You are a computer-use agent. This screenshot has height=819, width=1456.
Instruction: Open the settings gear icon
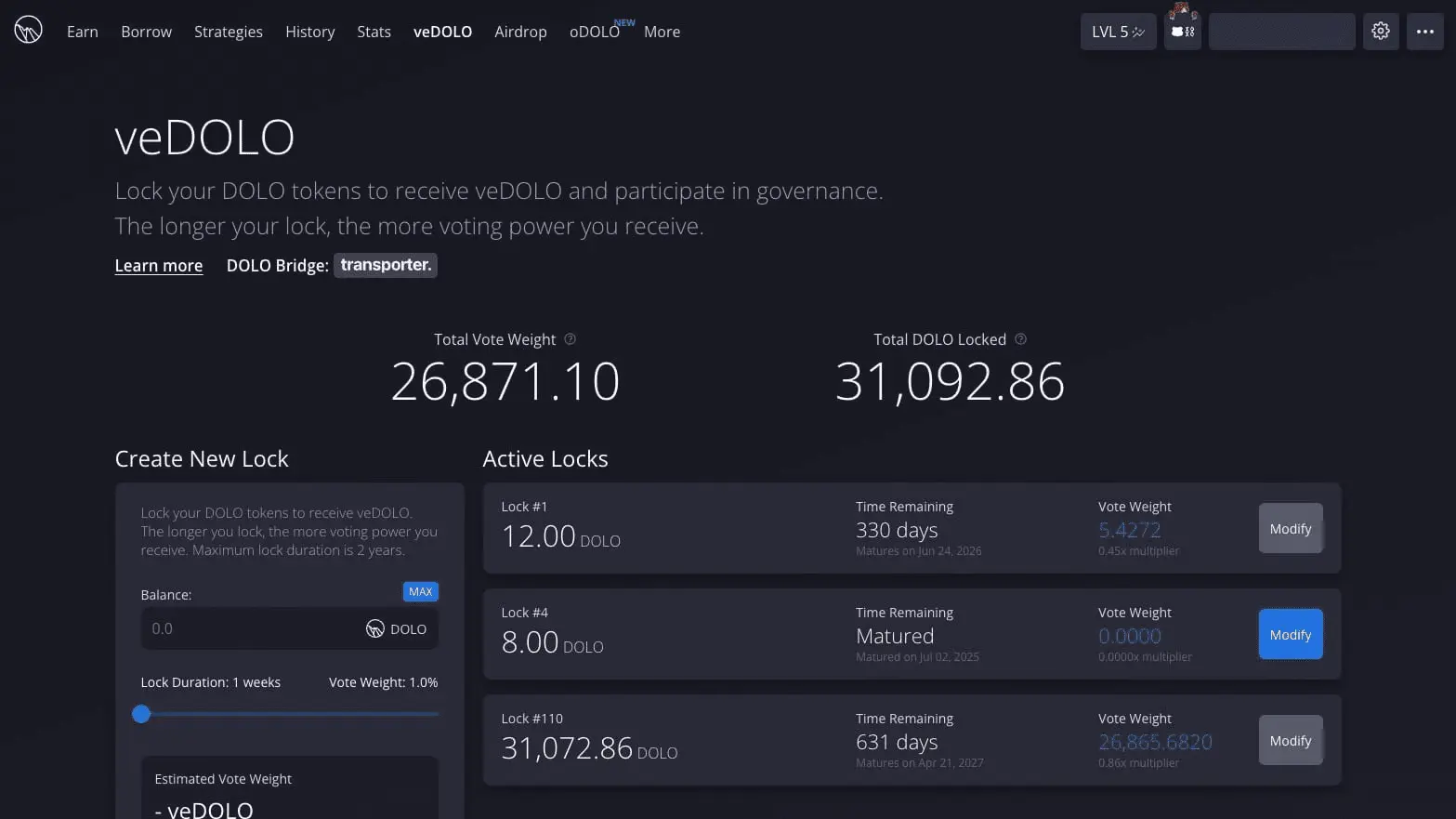coord(1381,32)
